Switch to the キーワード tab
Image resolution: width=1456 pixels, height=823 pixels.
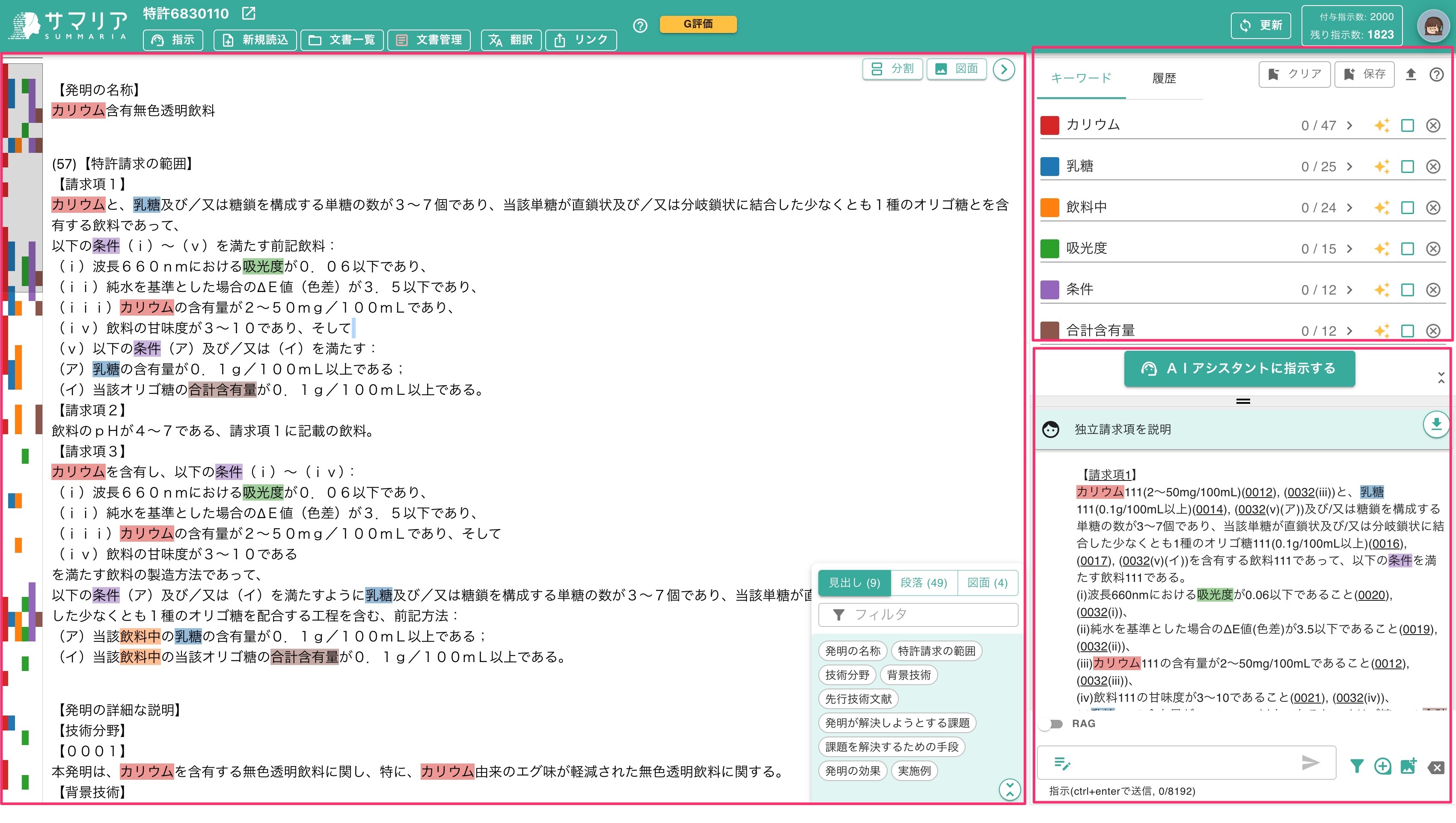tap(1081, 78)
